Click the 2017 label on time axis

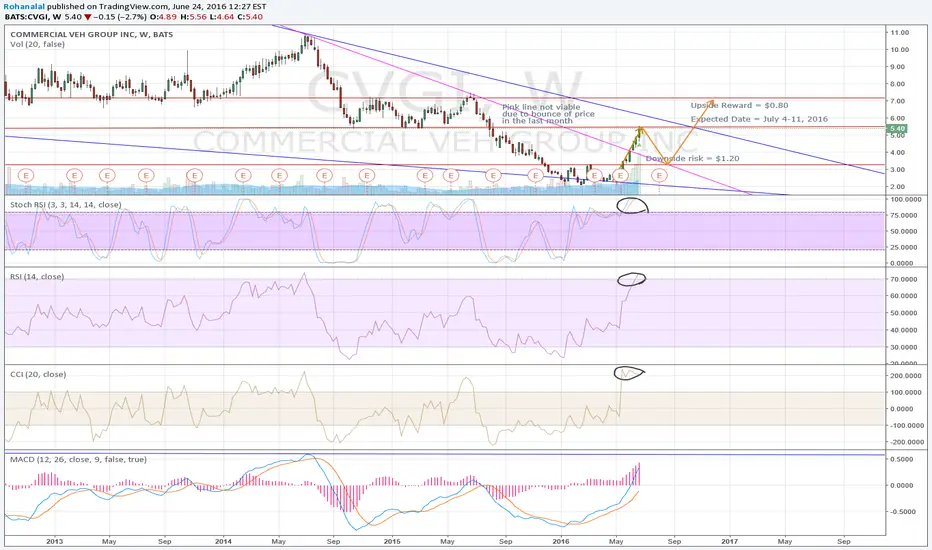tap(729, 541)
